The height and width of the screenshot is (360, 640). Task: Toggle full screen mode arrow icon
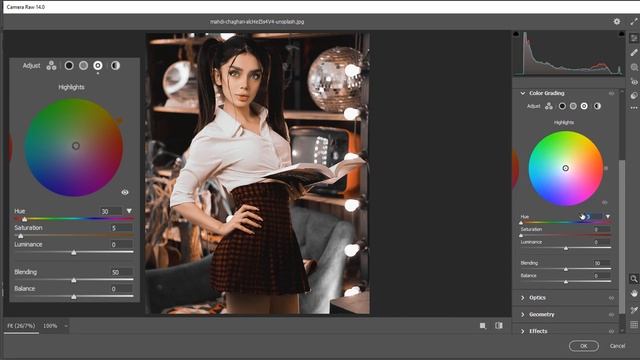[x=633, y=22]
